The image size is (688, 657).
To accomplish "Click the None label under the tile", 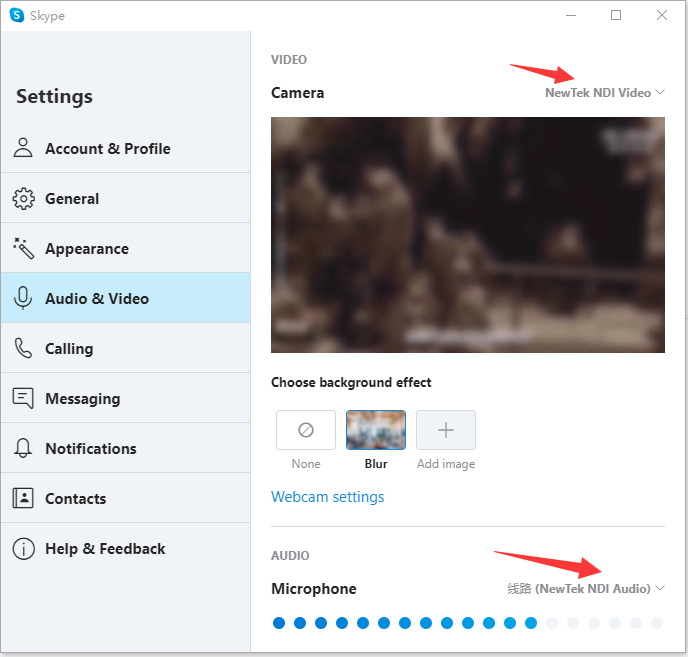I will (306, 464).
